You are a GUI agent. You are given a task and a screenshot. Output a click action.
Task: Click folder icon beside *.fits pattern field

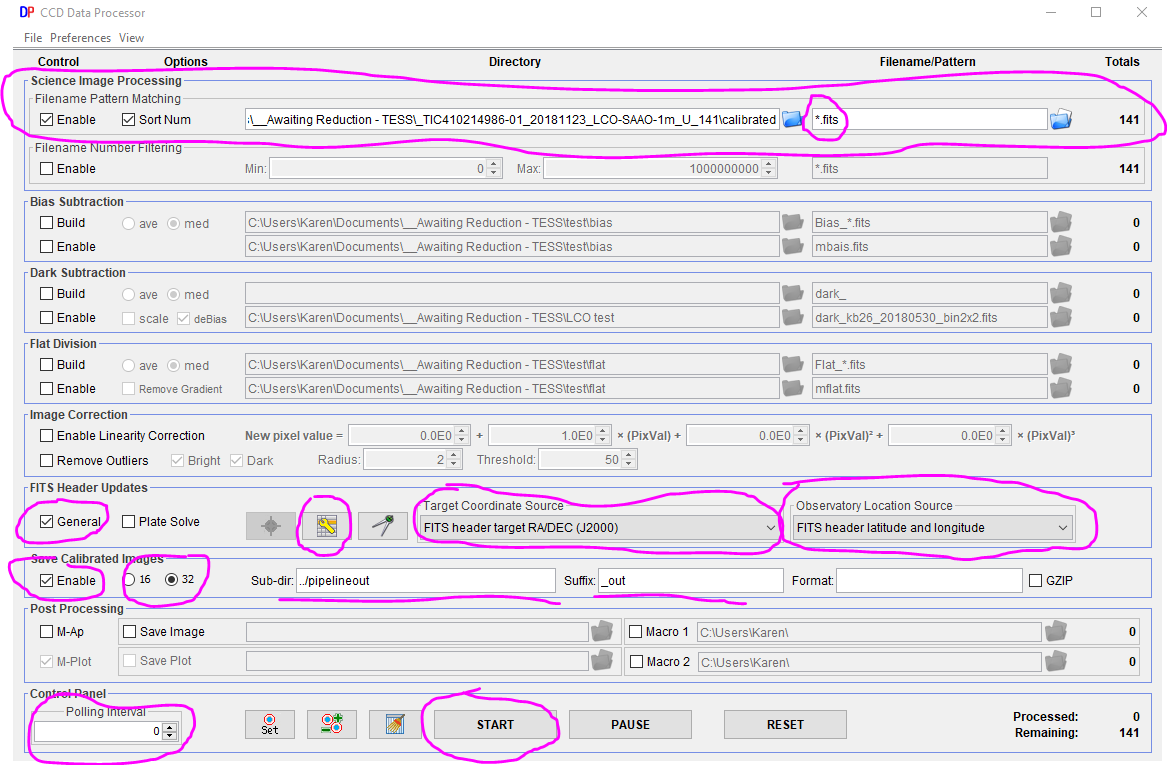pyautogui.click(x=1060, y=120)
